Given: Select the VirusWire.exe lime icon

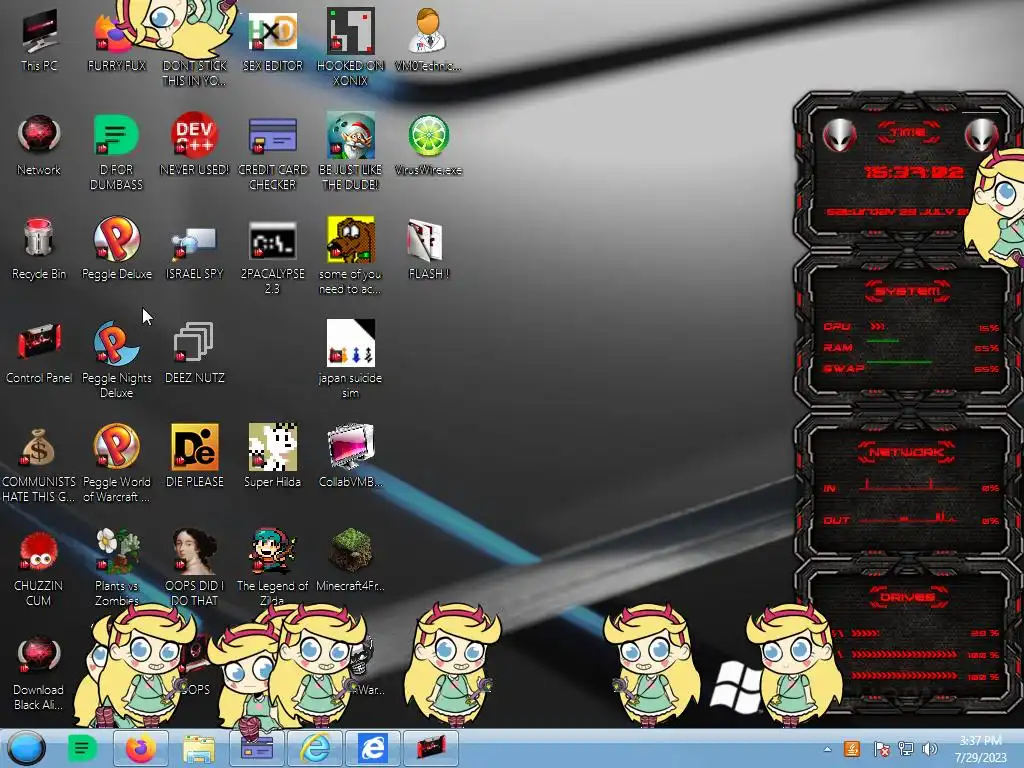Looking at the screenshot, I should pyautogui.click(x=428, y=135).
